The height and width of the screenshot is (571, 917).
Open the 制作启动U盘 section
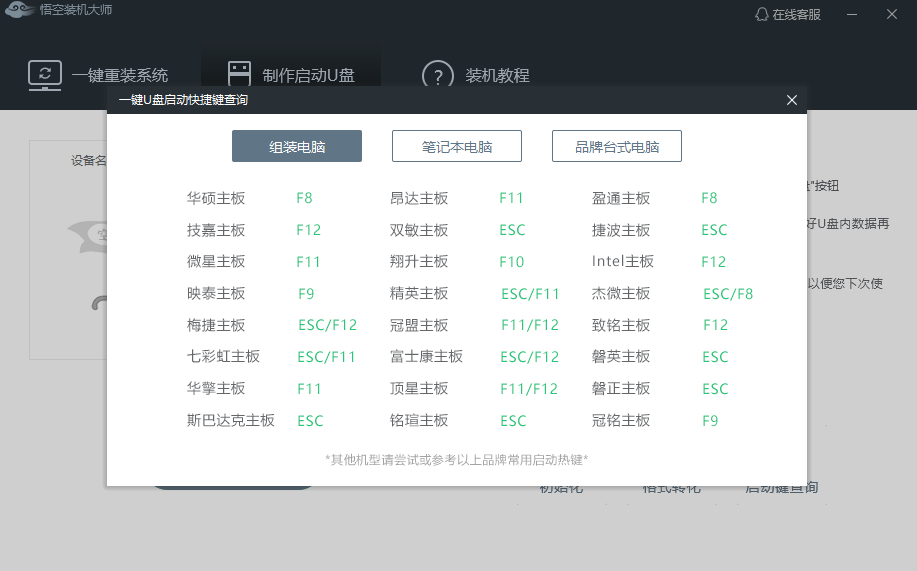(308, 75)
